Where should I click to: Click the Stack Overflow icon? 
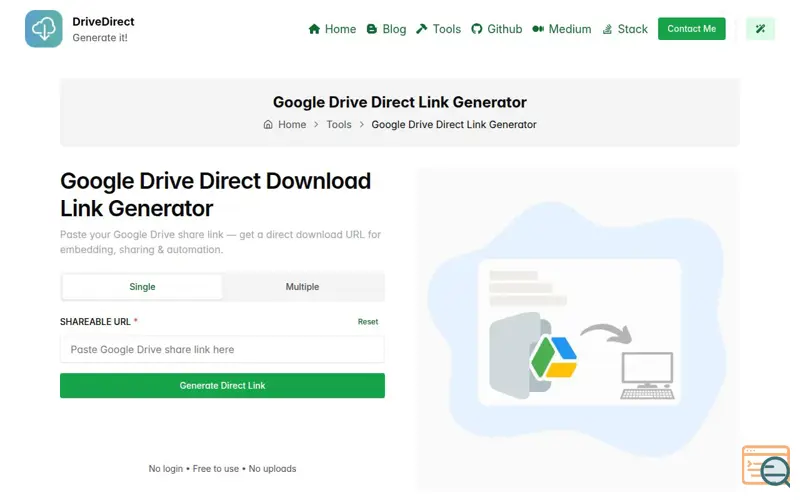(x=607, y=29)
